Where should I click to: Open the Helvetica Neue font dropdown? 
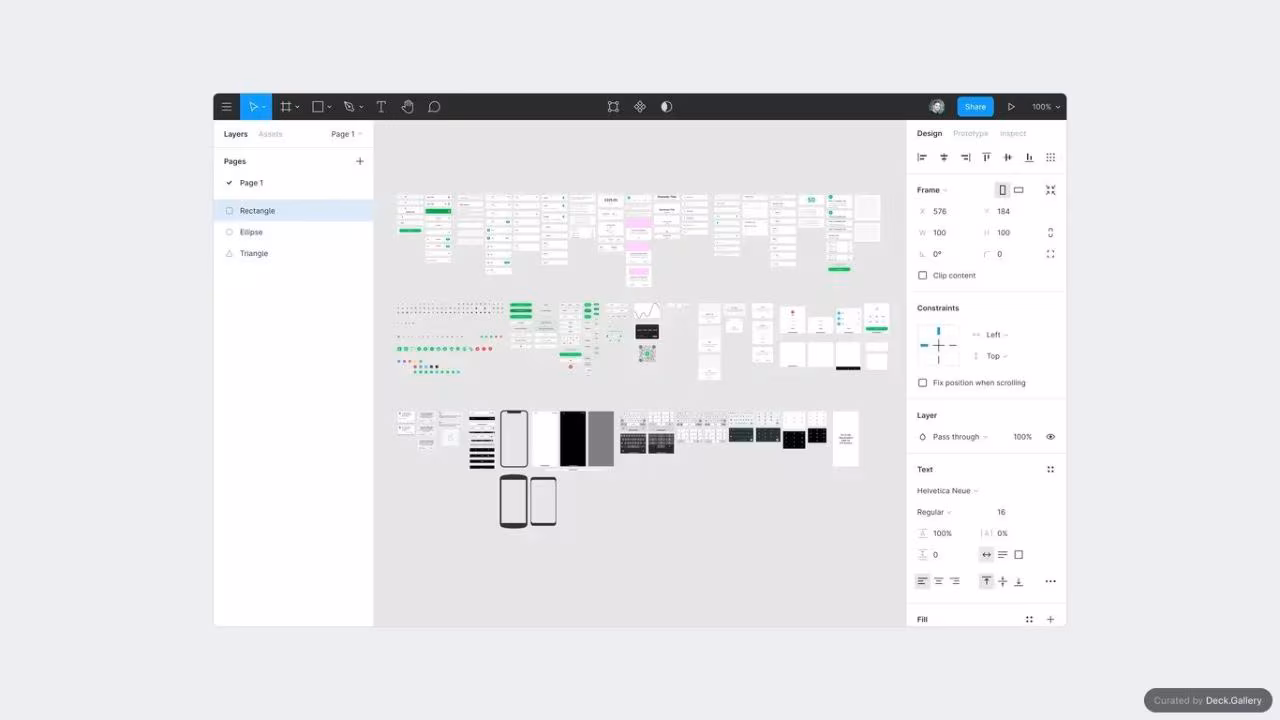click(x=947, y=491)
